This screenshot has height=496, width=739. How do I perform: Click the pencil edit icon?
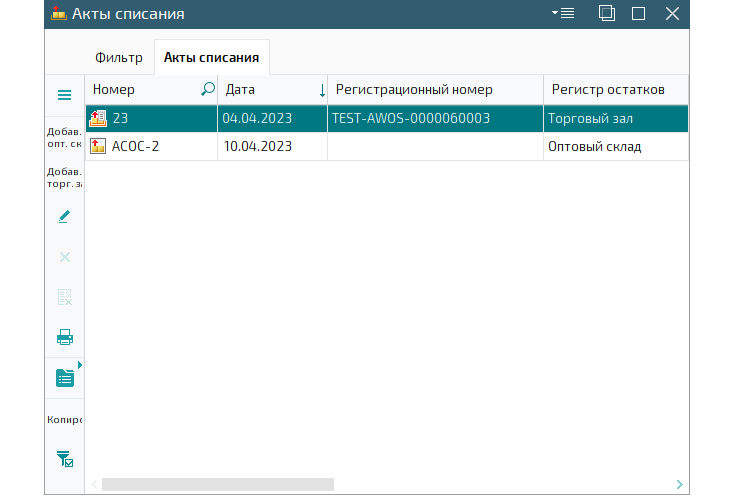point(64,216)
